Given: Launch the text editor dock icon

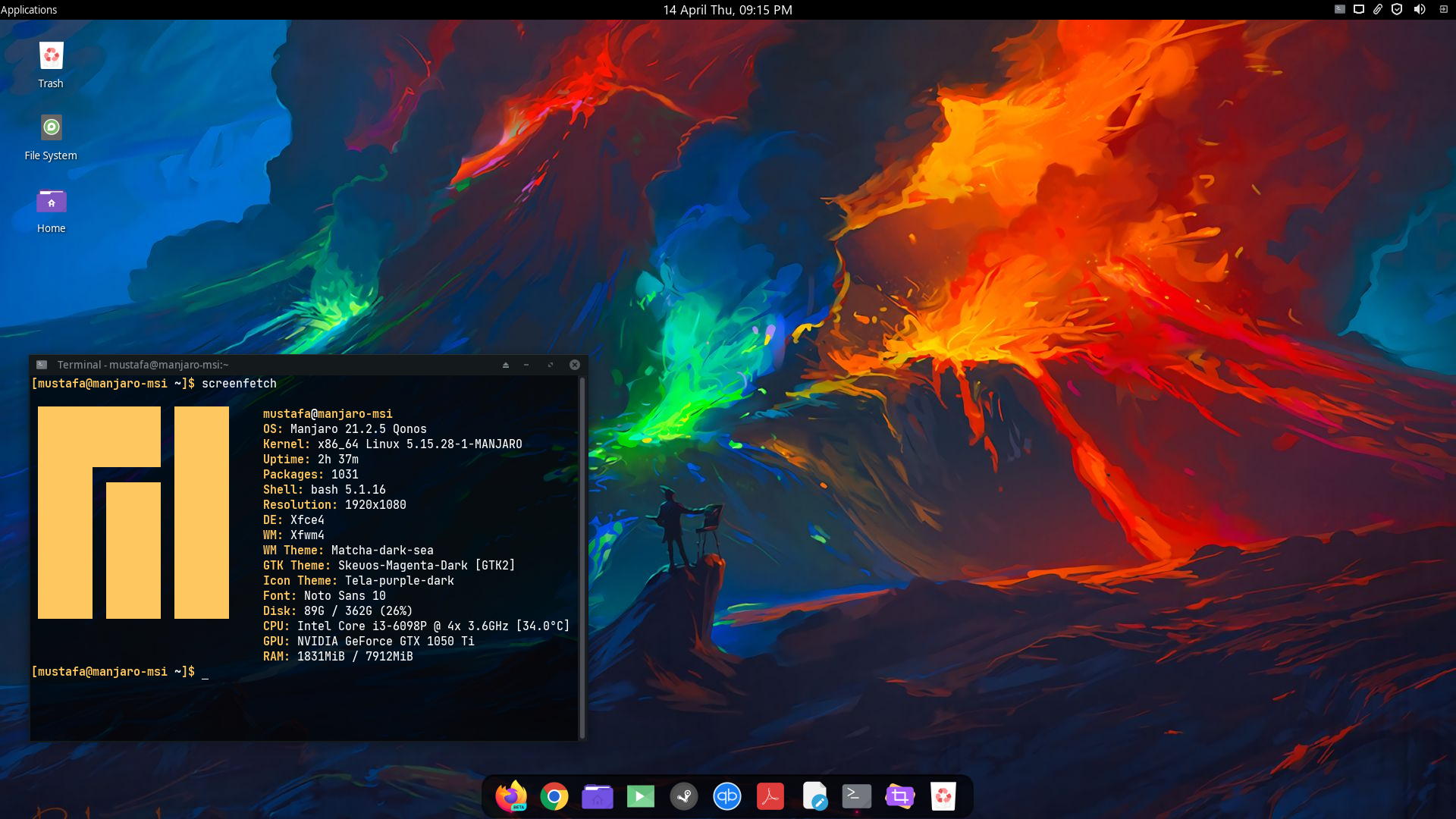Looking at the screenshot, I should (x=814, y=796).
